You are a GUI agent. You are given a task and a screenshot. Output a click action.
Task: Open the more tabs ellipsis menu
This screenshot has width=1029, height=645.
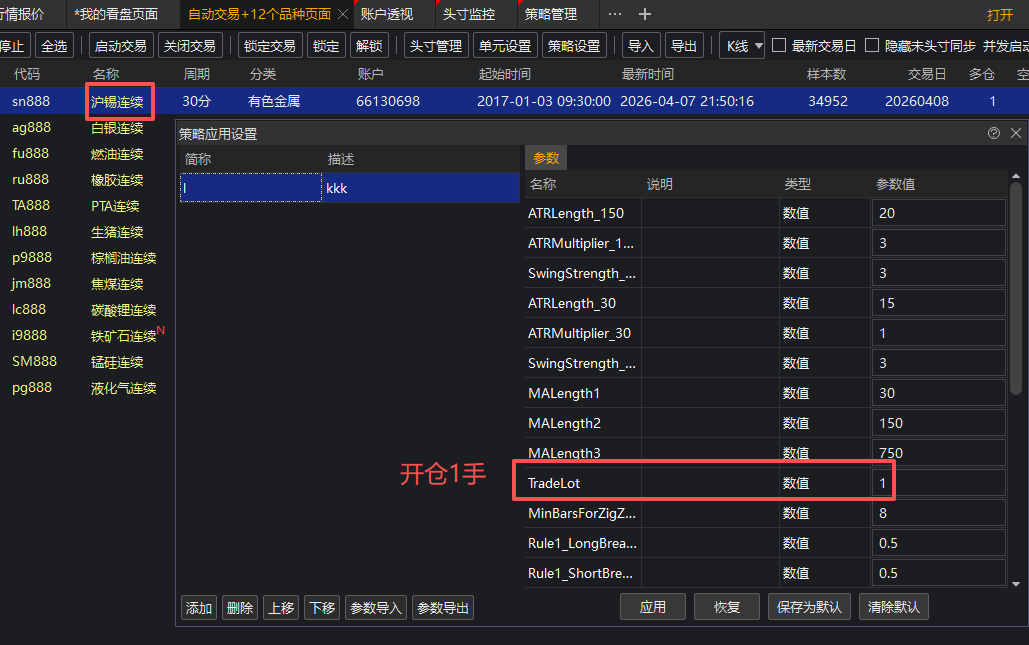click(615, 14)
